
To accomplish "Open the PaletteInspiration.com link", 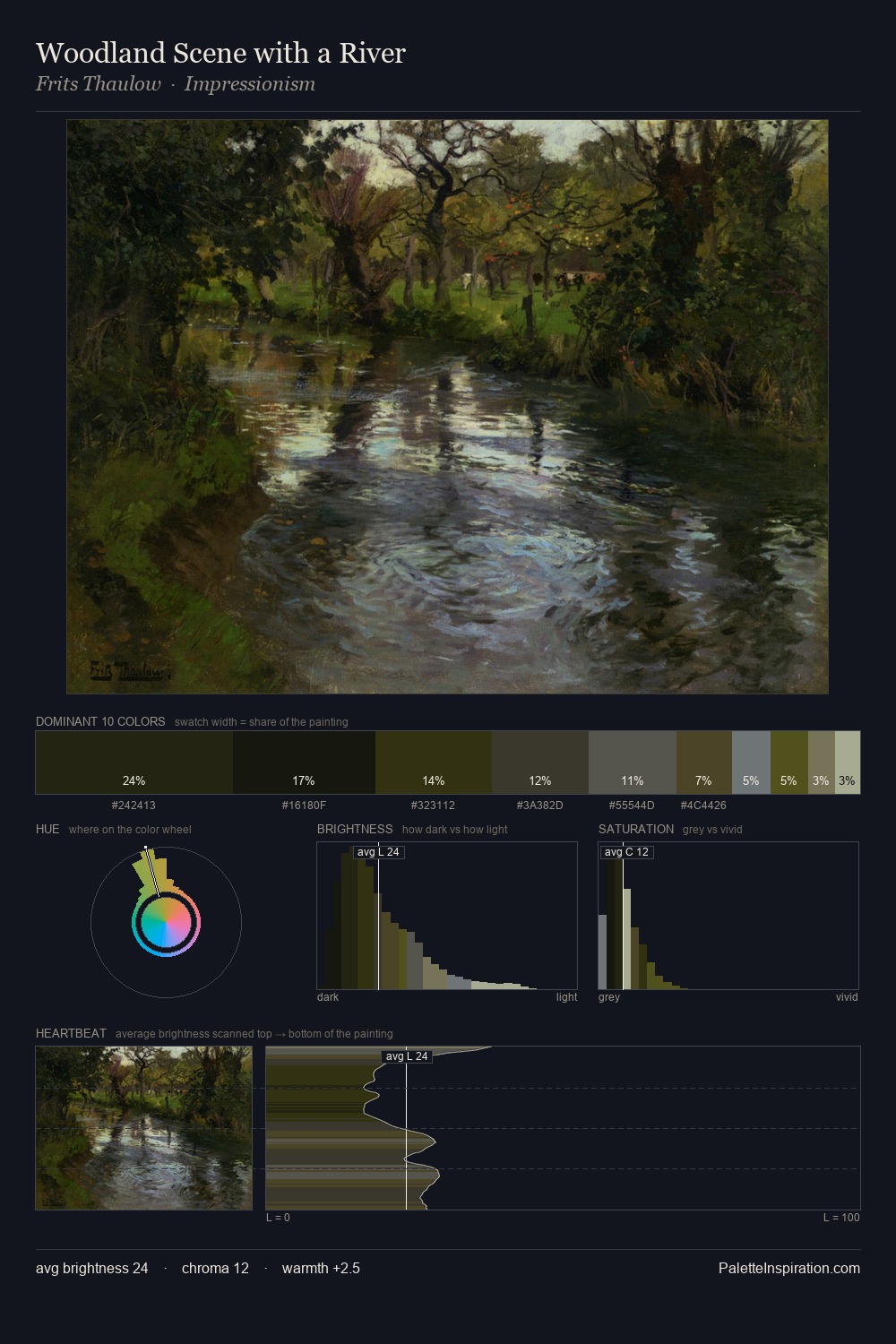I will pos(789,1268).
